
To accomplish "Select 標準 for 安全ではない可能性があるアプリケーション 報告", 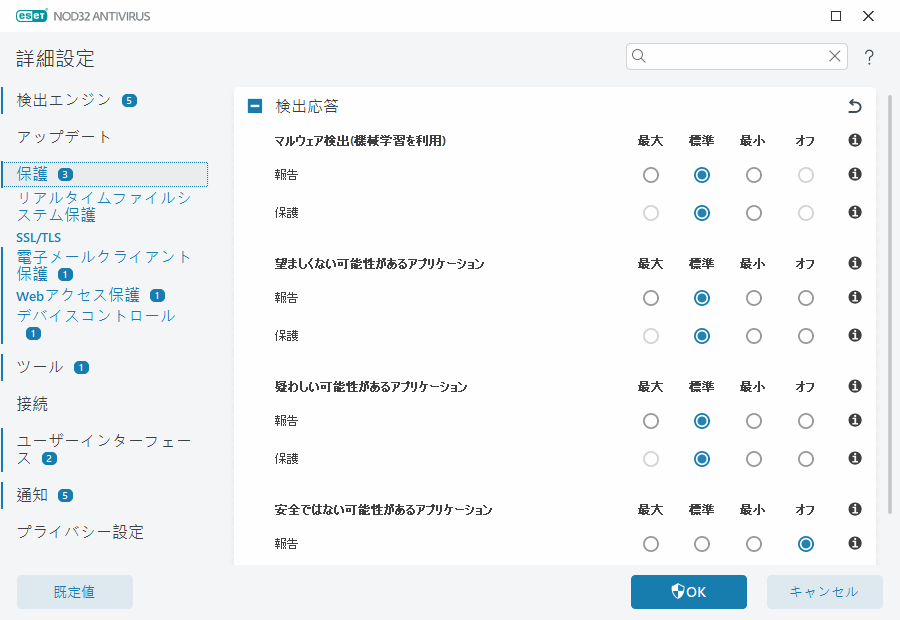I will 702,543.
